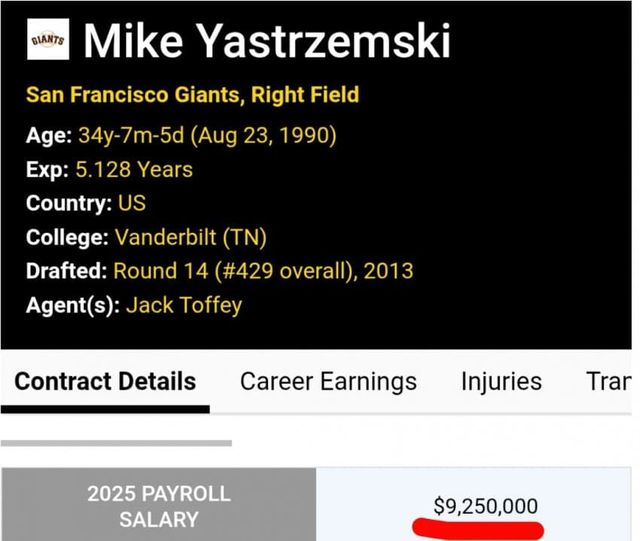The width and height of the screenshot is (640, 541).
Task: Click the 2025 Payroll Salary label cell
Action: [158, 506]
